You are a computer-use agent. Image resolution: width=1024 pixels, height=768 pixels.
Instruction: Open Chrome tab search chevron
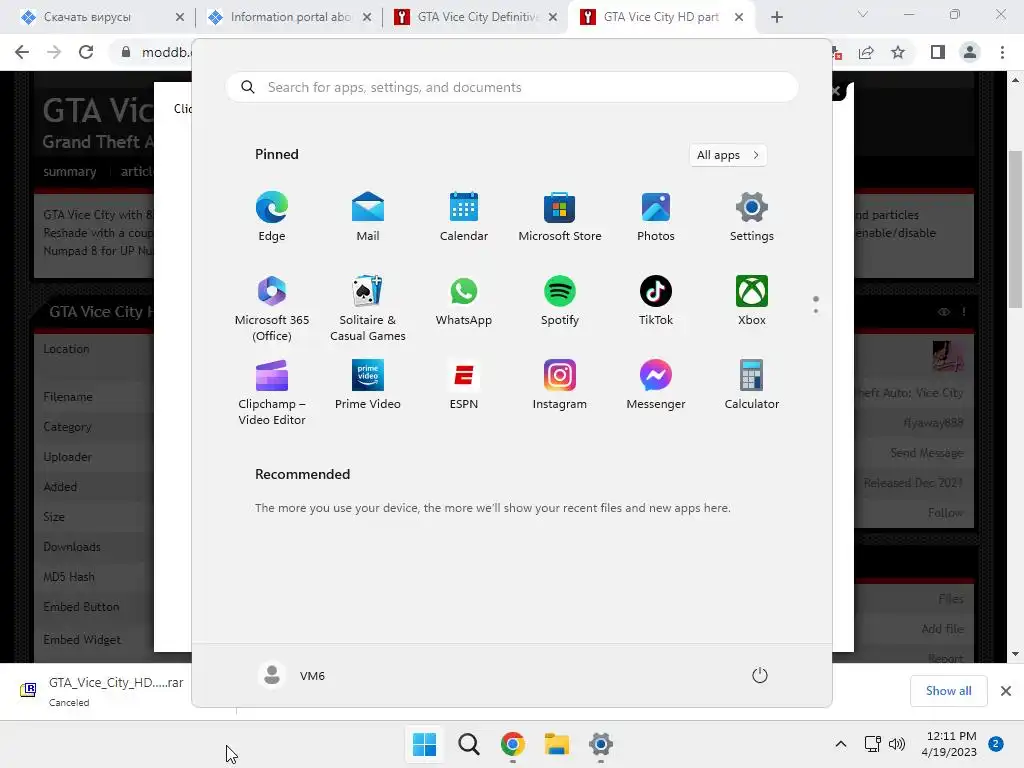[863, 14]
